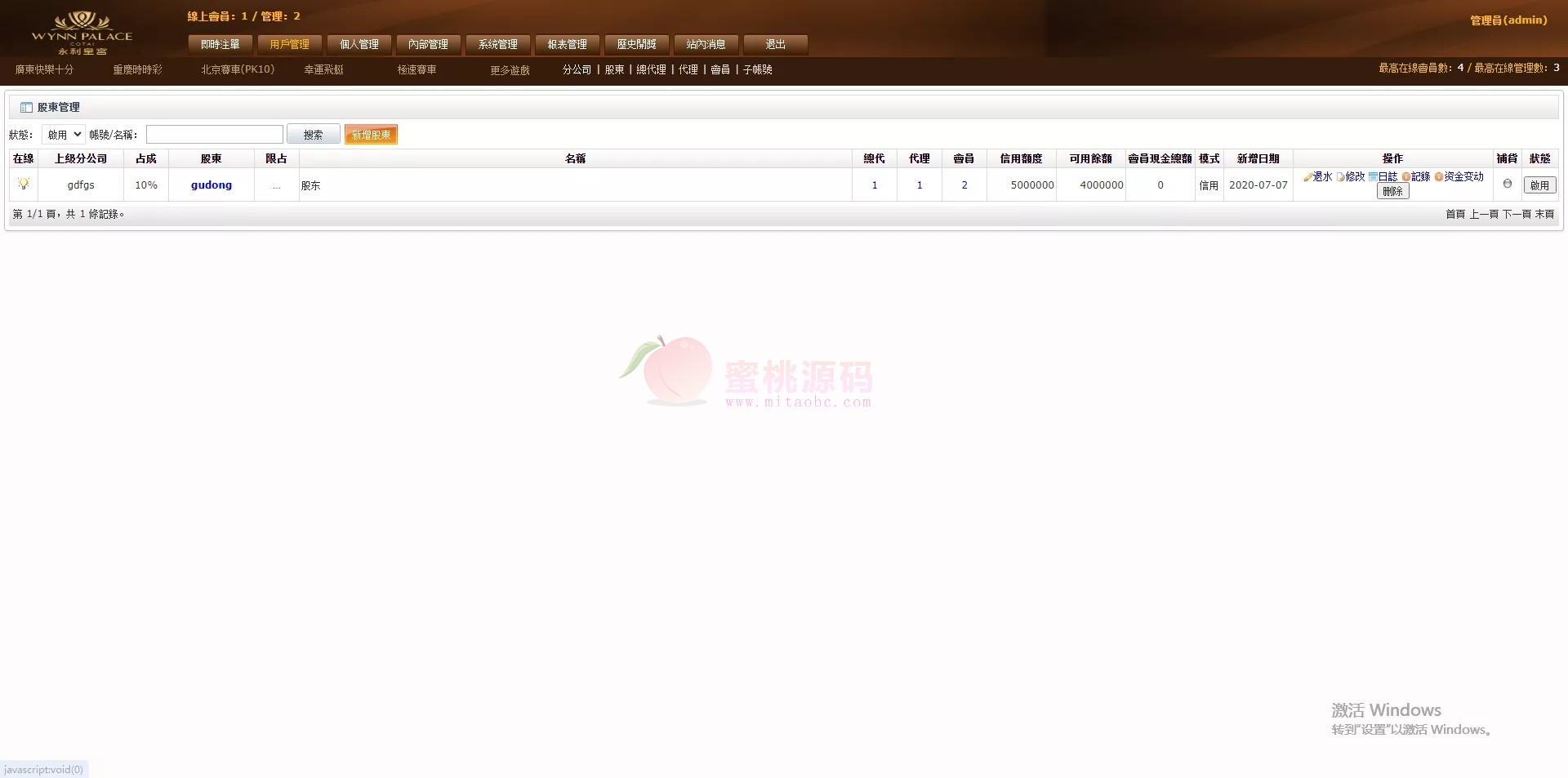Click the orange icon beside 記錄
The height and width of the screenshot is (778, 1568).
pos(1406,177)
